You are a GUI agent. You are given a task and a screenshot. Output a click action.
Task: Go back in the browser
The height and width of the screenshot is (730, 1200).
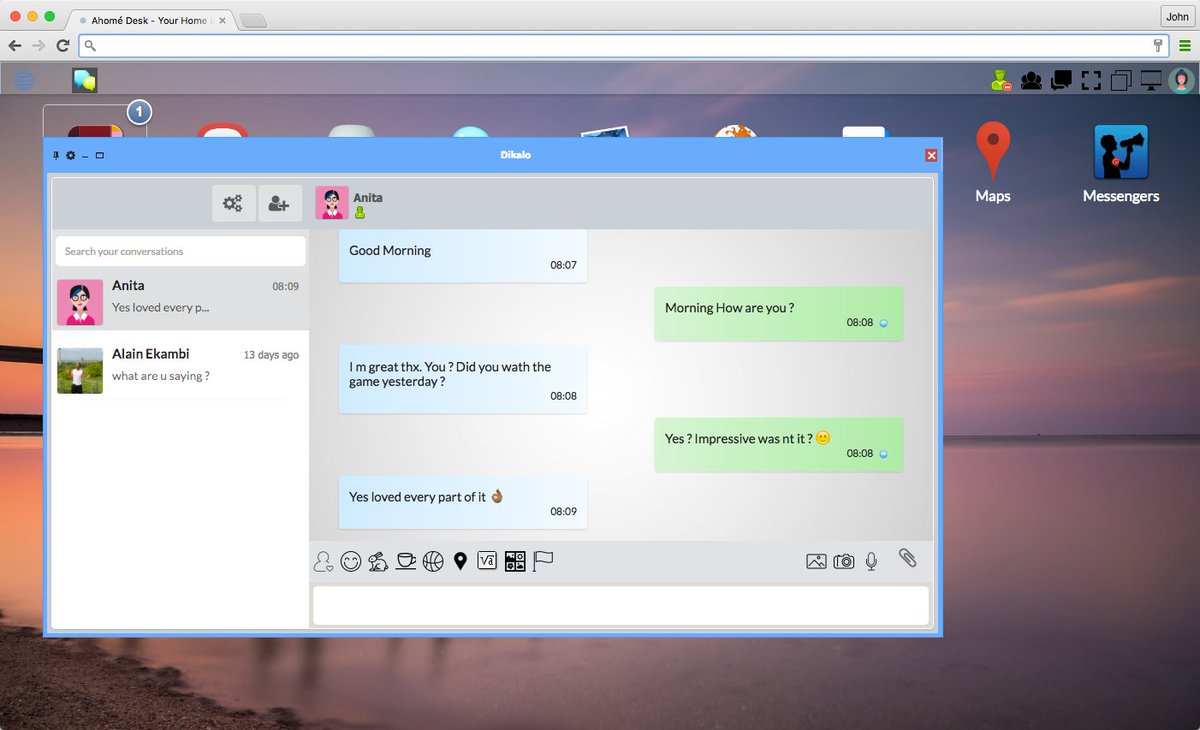coord(15,45)
